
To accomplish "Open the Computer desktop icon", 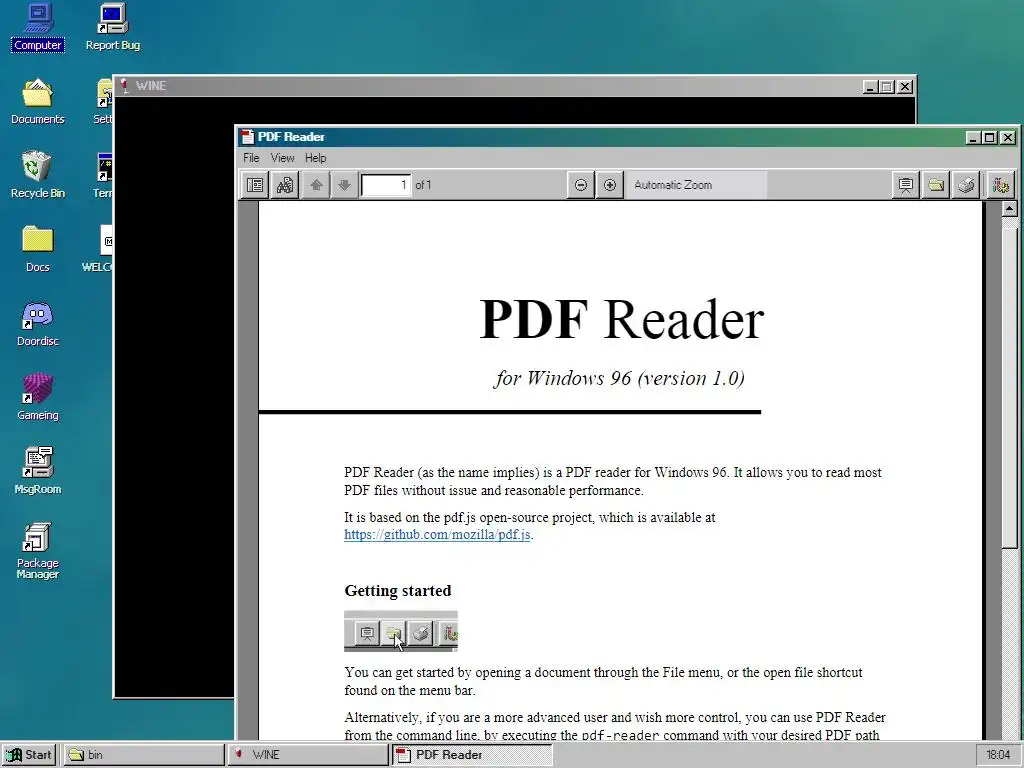I will 38,27.
